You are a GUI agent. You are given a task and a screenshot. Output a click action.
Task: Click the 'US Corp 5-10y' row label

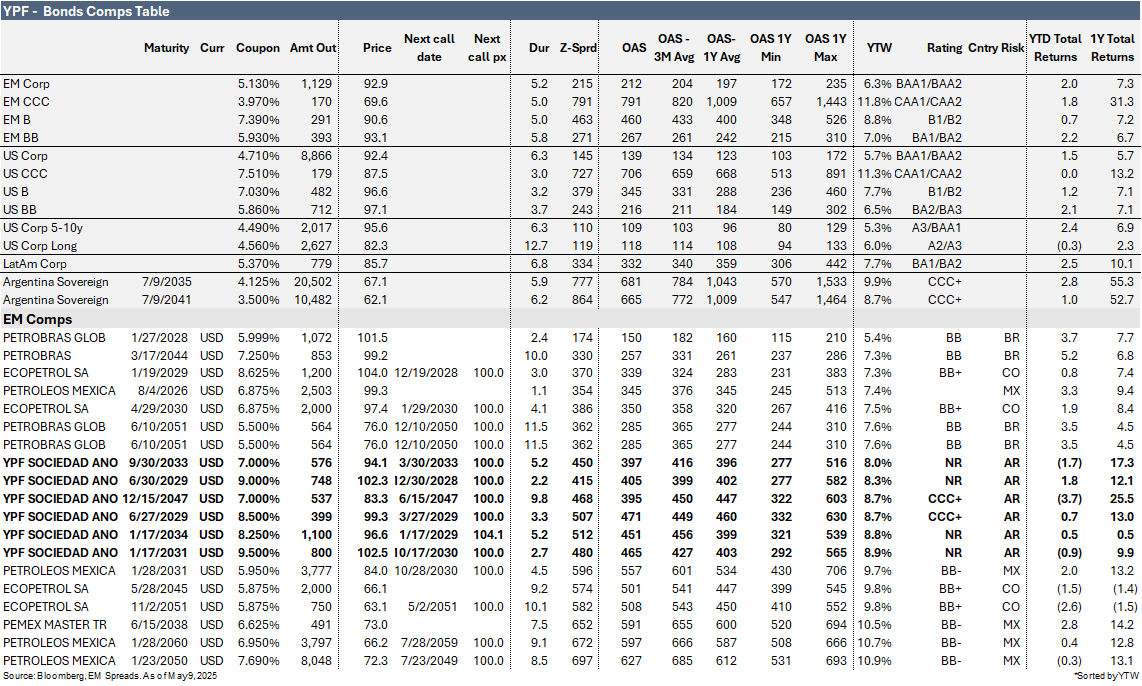[42, 228]
